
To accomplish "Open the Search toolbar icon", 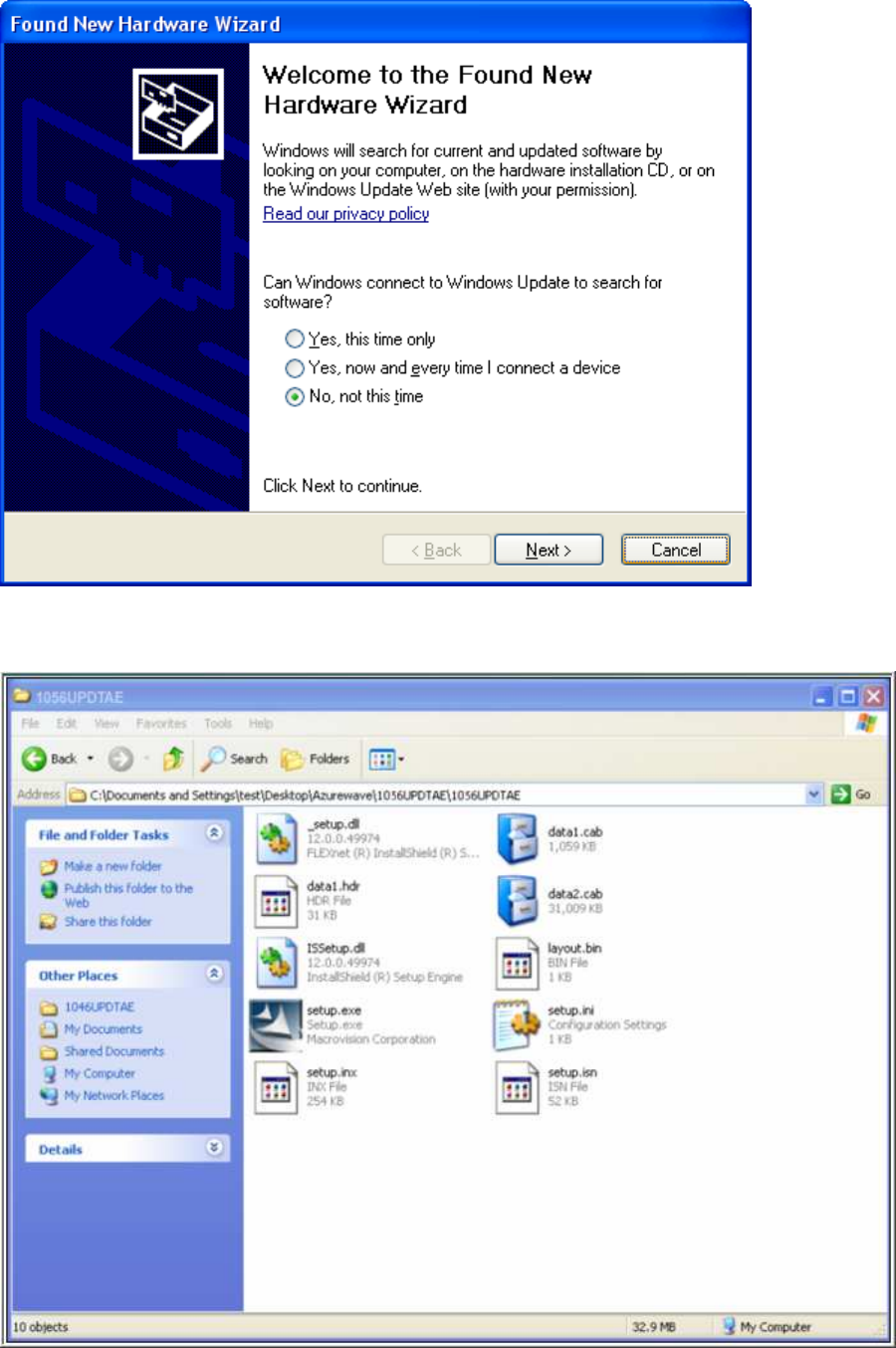I will point(234,759).
